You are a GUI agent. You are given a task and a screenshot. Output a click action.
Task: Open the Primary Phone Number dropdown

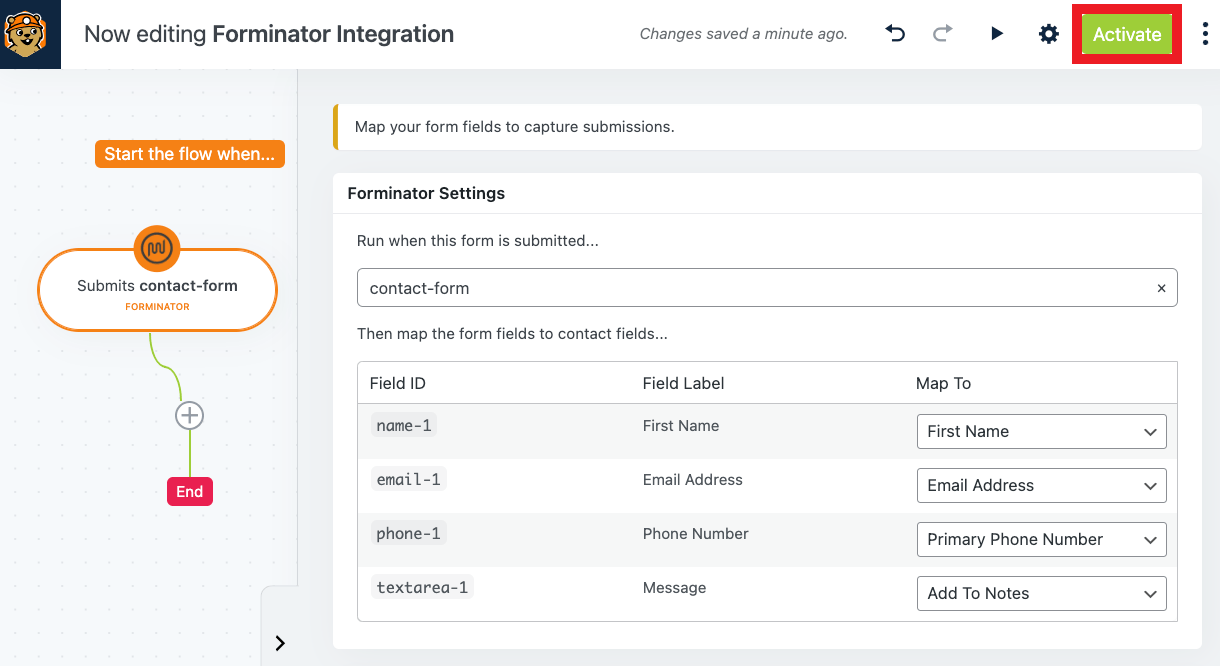[x=1041, y=539]
